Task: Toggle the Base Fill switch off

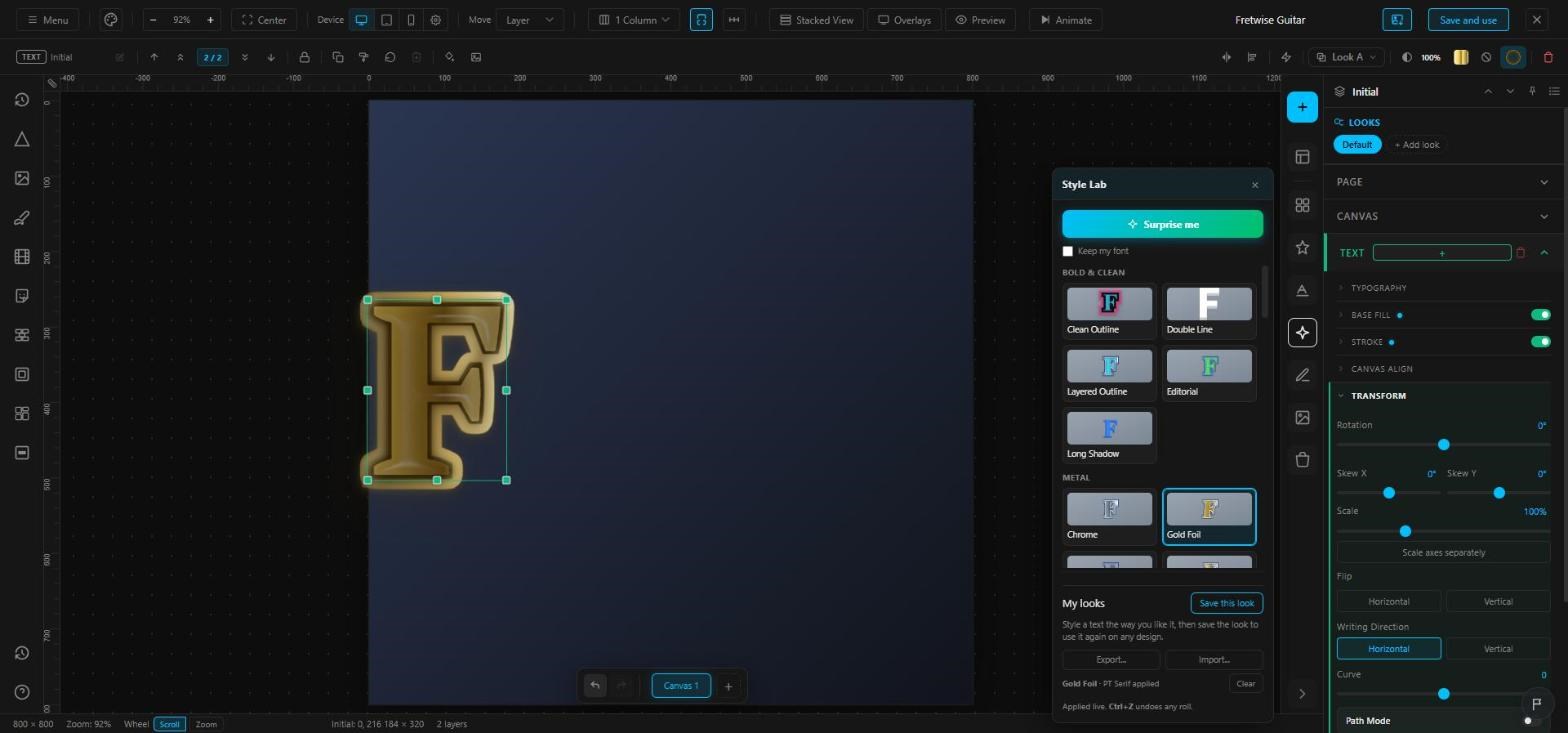Action: pyautogui.click(x=1540, y=315)
